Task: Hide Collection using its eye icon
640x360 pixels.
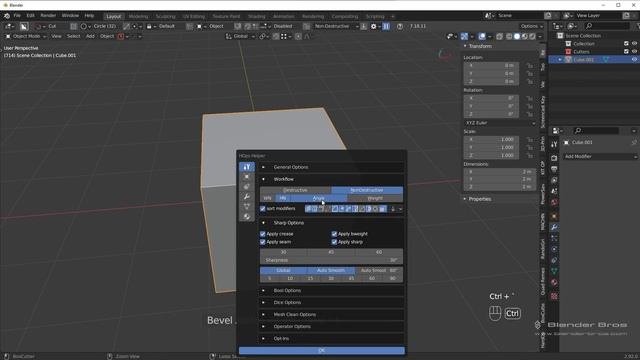Action: (634, 44)
